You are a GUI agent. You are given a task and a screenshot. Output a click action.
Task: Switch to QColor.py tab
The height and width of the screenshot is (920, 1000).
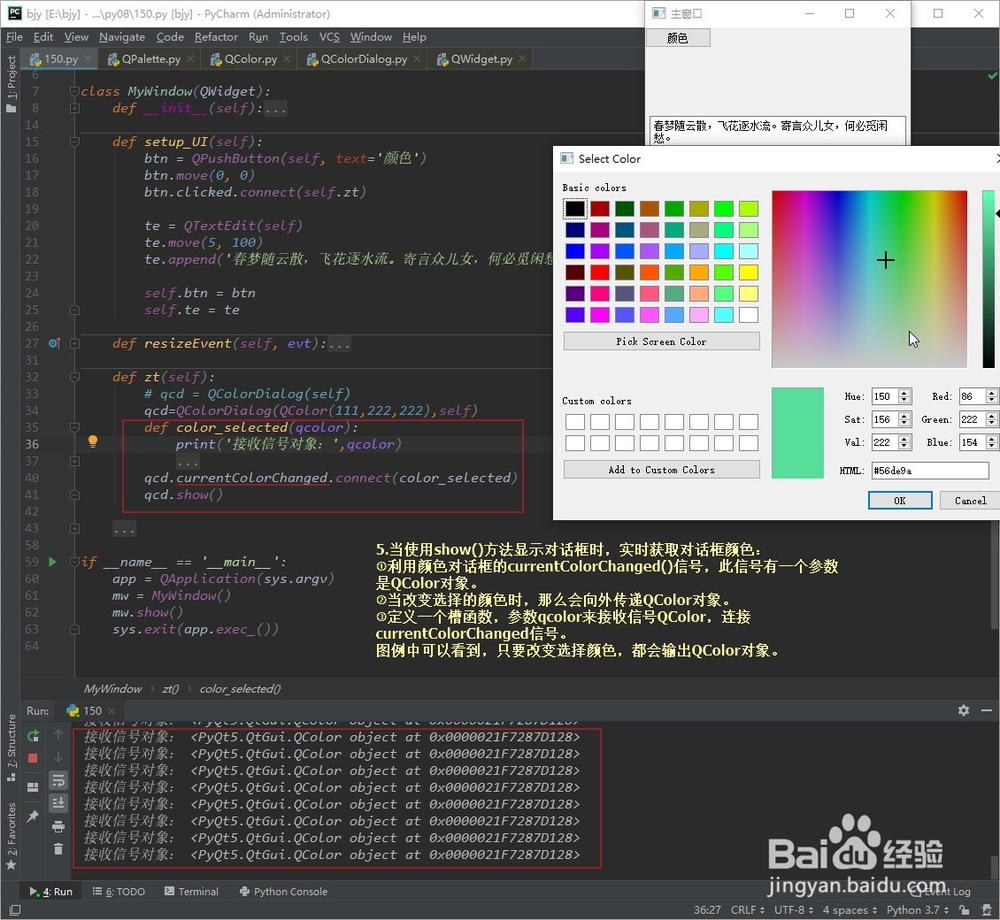click(x=250, y=59)
